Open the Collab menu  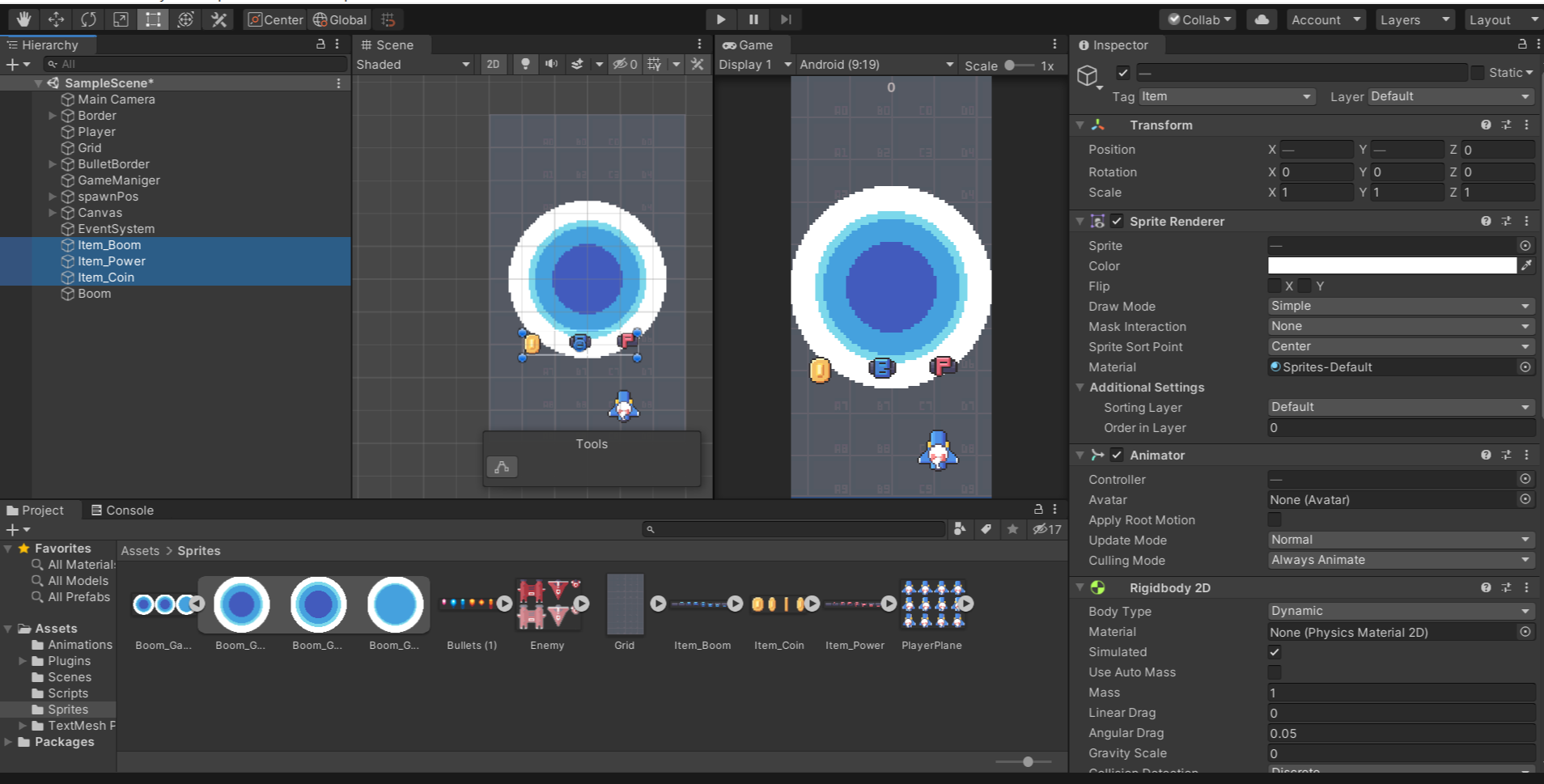tap(1198, 19)
